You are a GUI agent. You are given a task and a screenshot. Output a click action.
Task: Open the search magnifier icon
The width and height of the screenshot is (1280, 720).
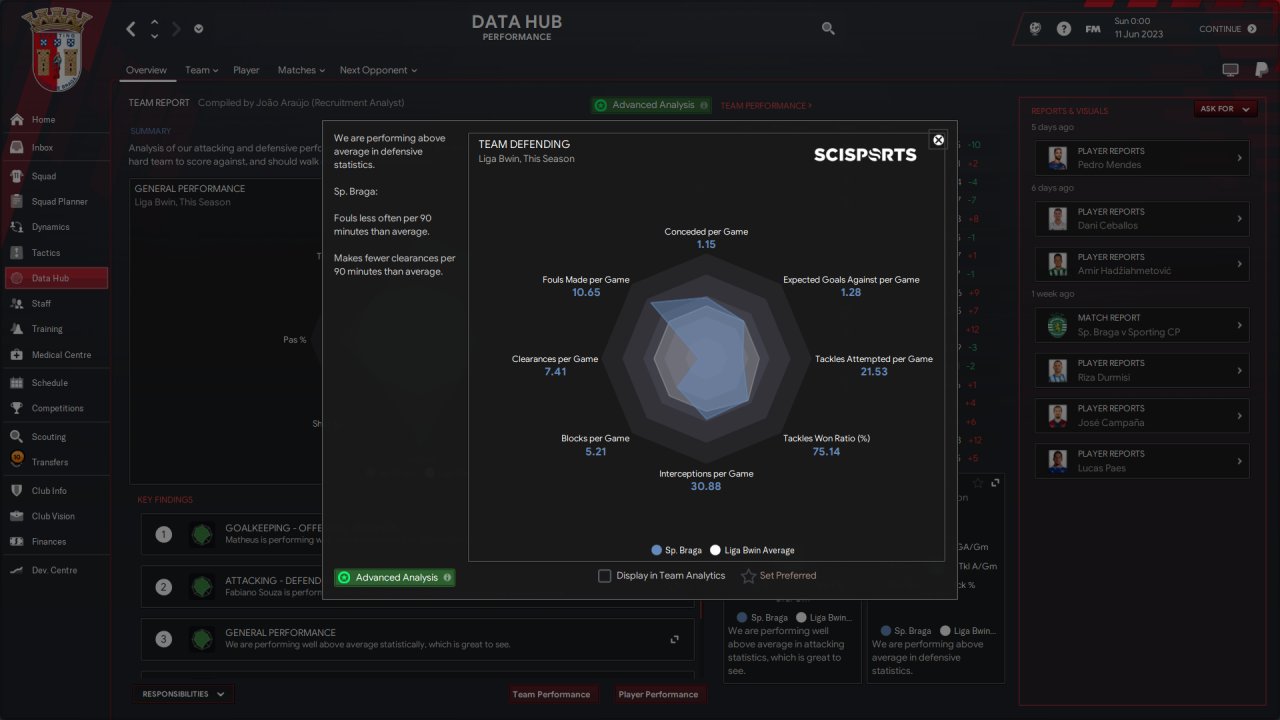pos(828,29)
